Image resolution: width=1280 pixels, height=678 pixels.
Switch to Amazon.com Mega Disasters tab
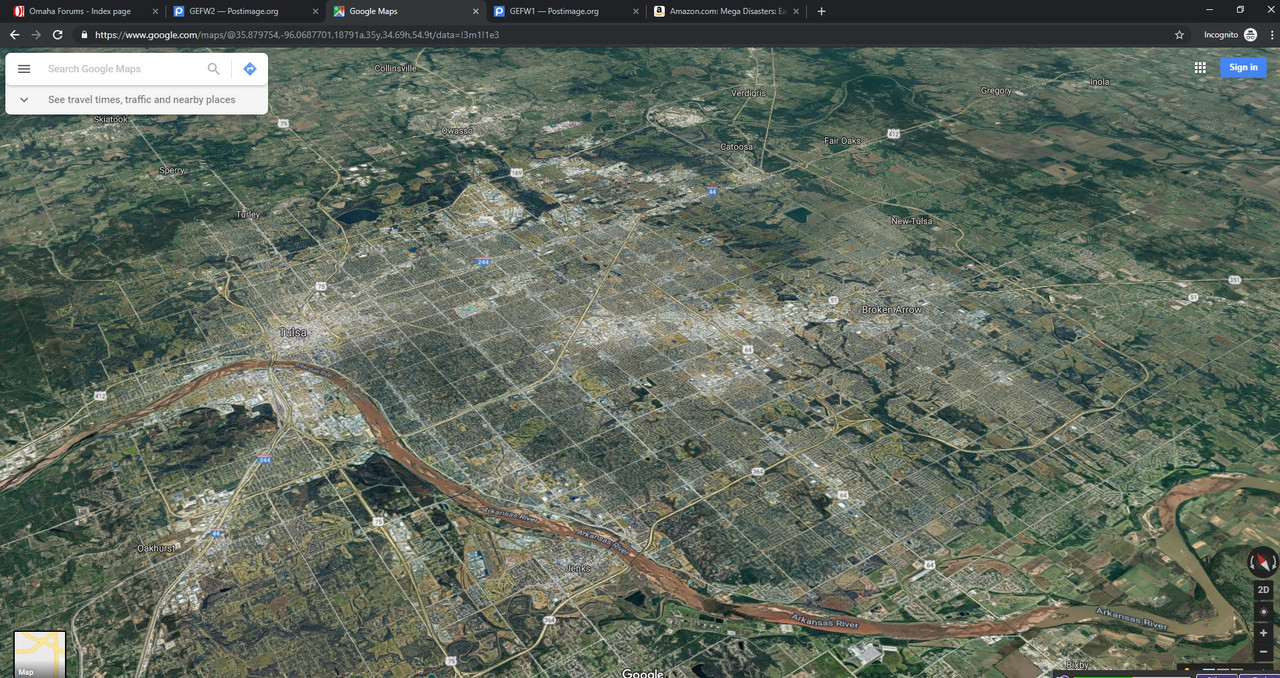click(726, 11)
